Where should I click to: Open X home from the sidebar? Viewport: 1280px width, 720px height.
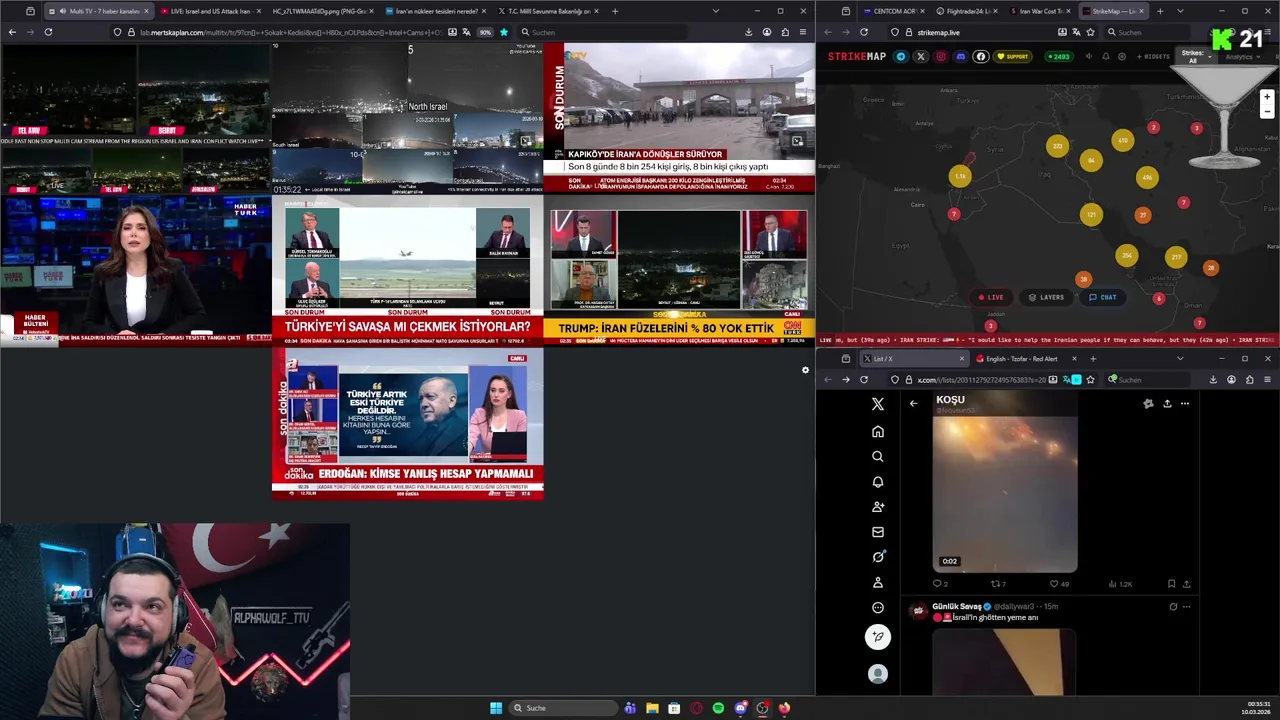click(878, 431)
